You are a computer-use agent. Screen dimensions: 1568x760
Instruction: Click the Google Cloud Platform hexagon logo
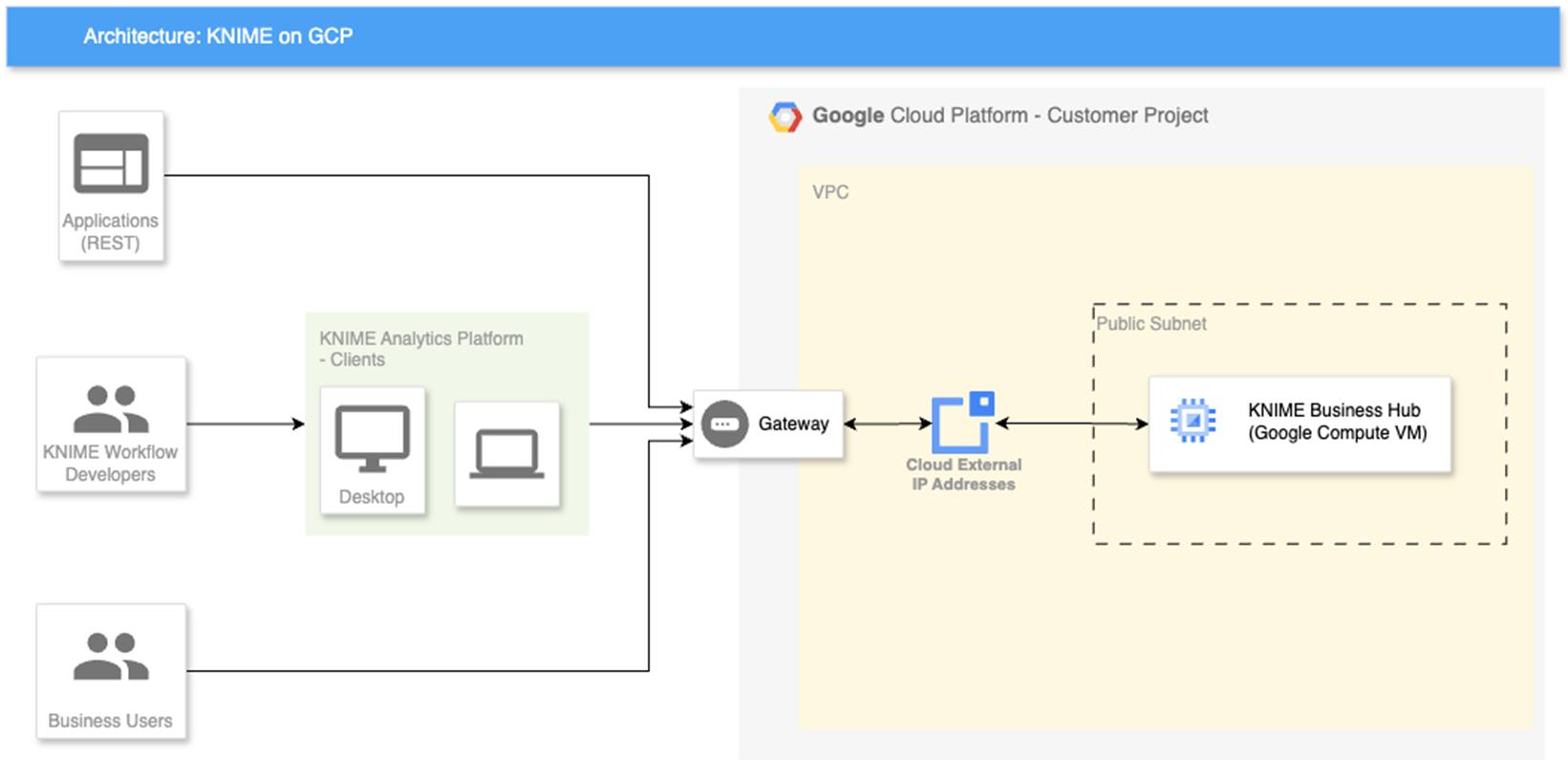[x=784, y=117]
